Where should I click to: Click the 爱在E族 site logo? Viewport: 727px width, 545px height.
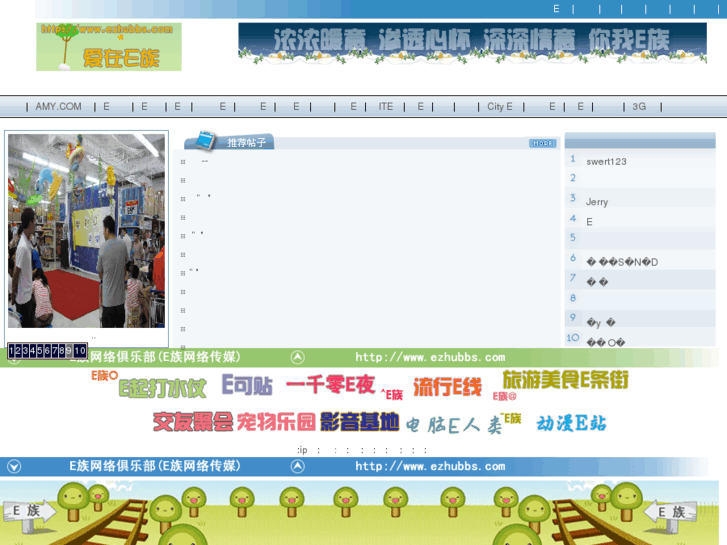coord(108,47)
